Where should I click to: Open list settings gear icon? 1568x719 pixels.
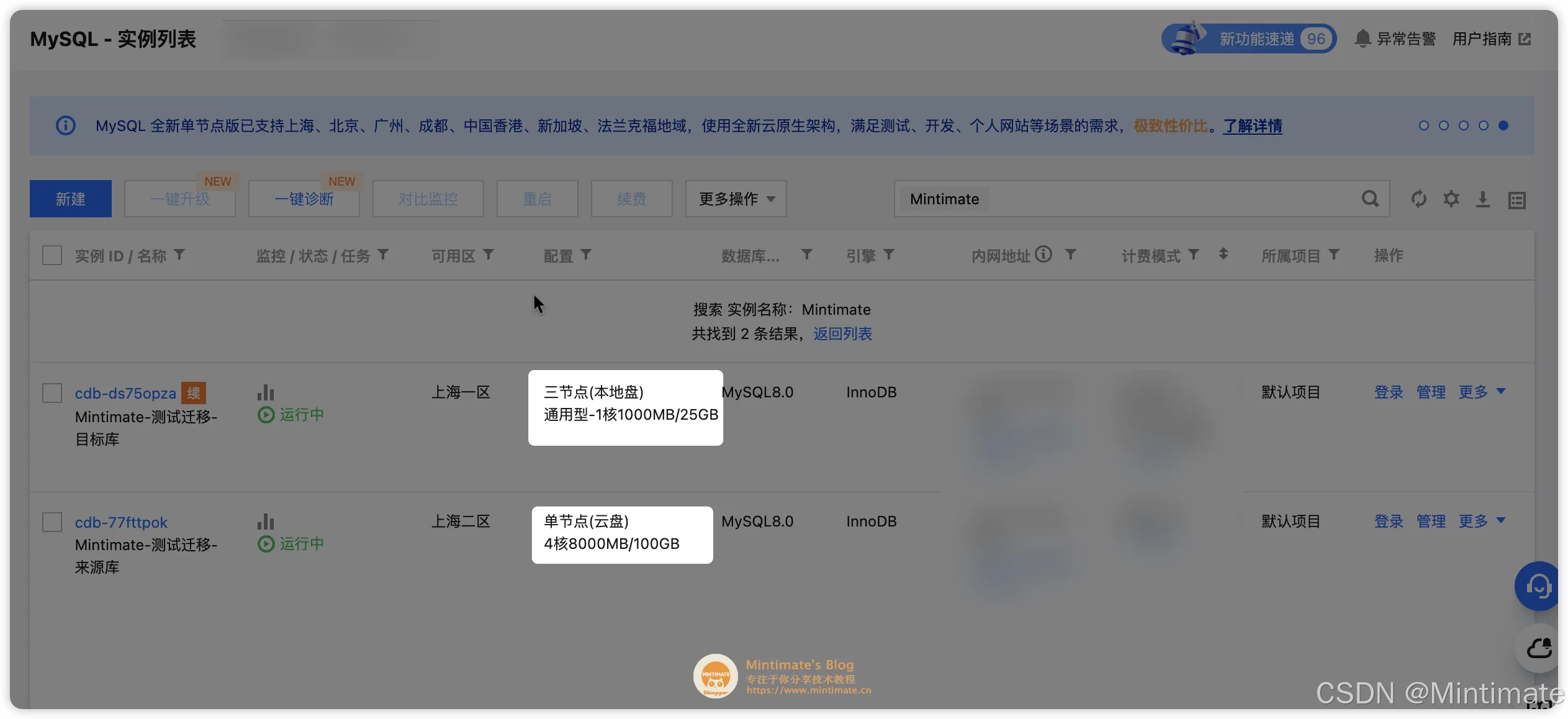(x=1451, y=199)
